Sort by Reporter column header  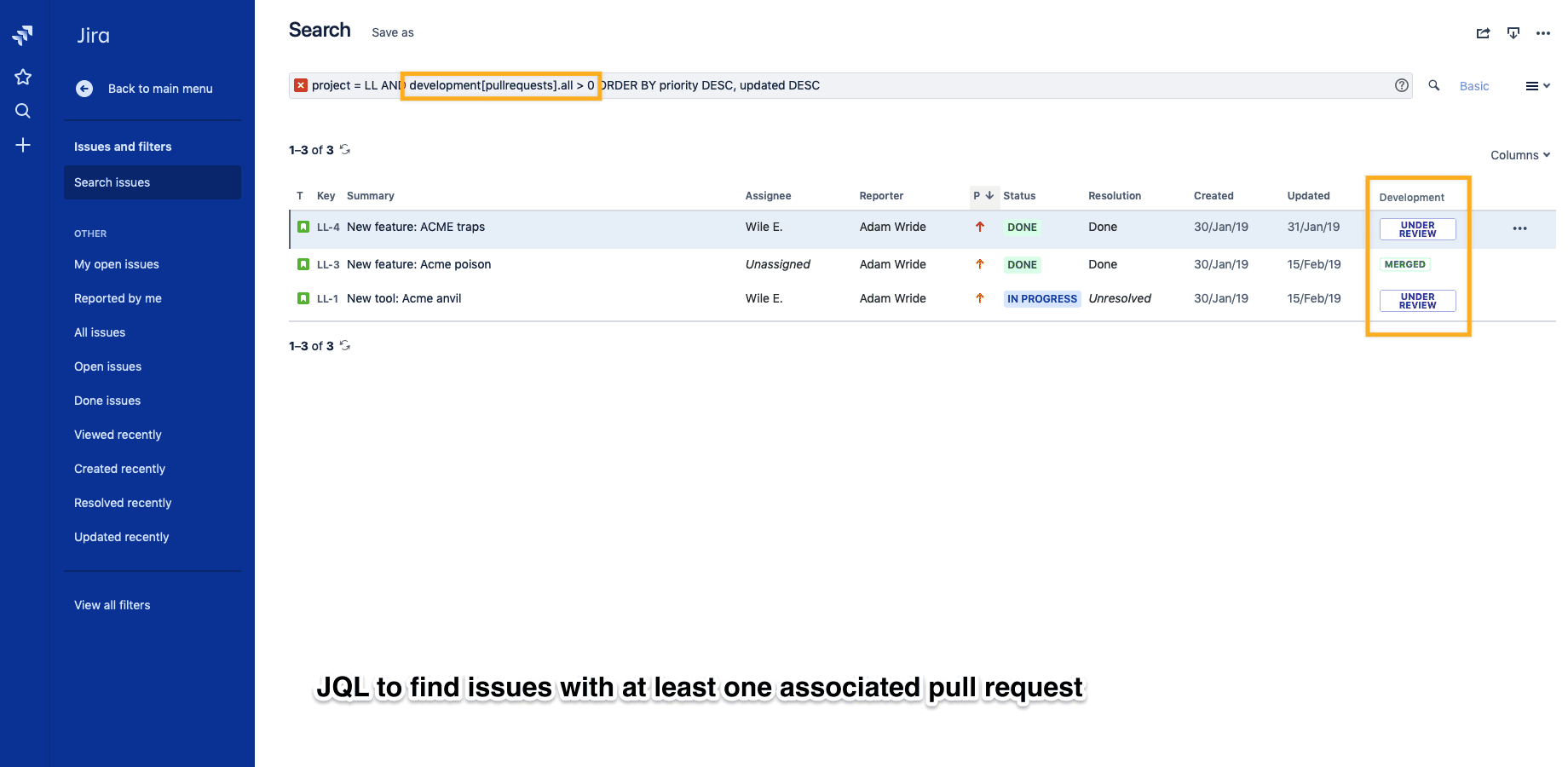click(x=881, y=196)
